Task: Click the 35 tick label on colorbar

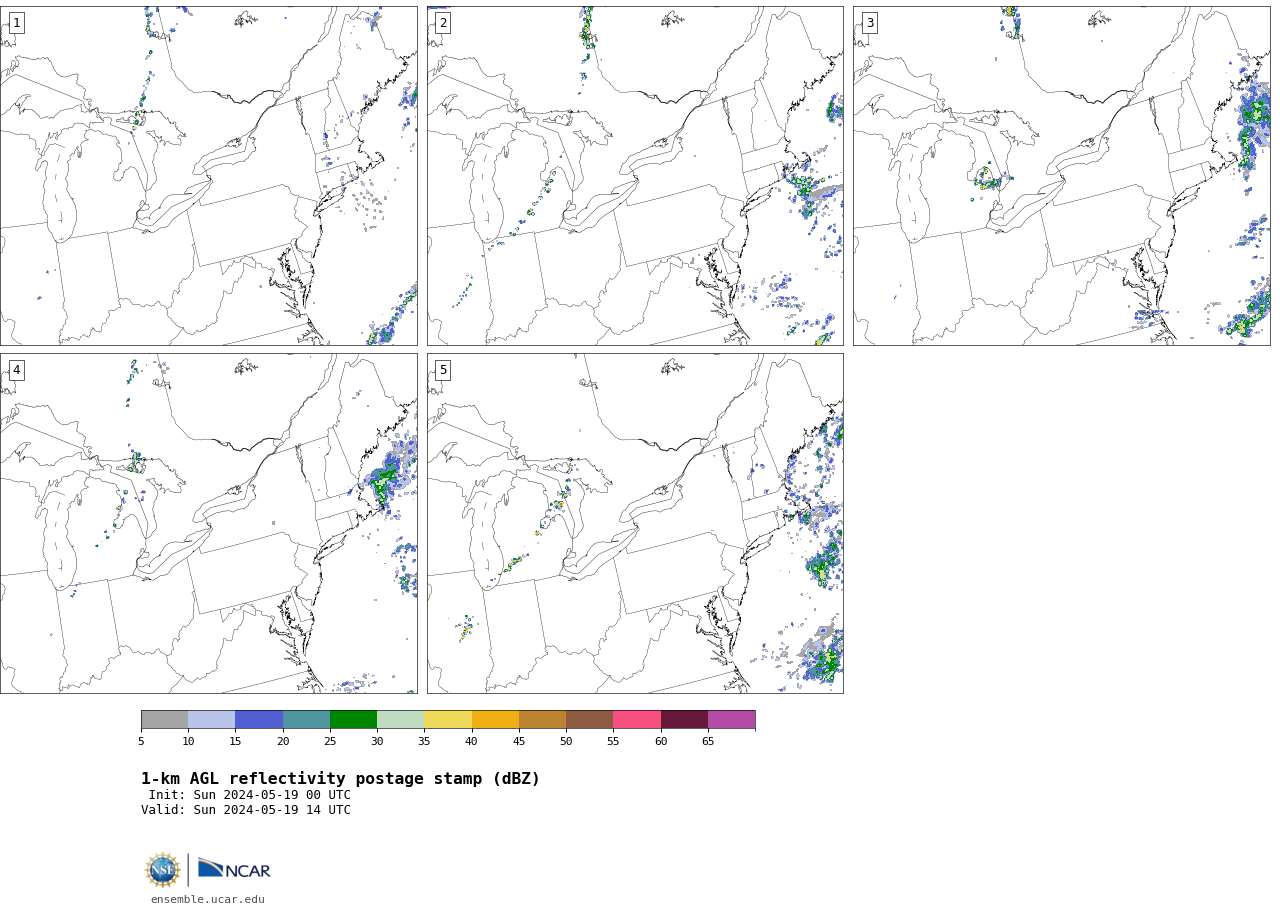Action: [424, 741]
